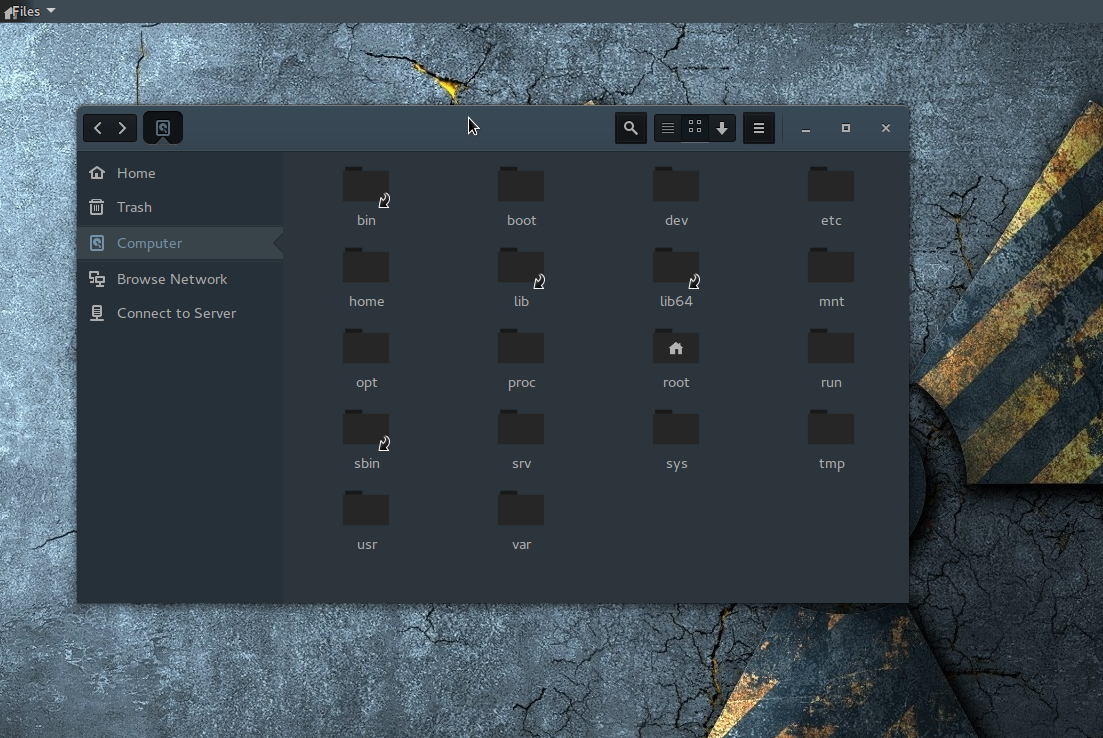The image size is (1103, 738).
Task: Select the usr folder icon
Action: [366, 509]
